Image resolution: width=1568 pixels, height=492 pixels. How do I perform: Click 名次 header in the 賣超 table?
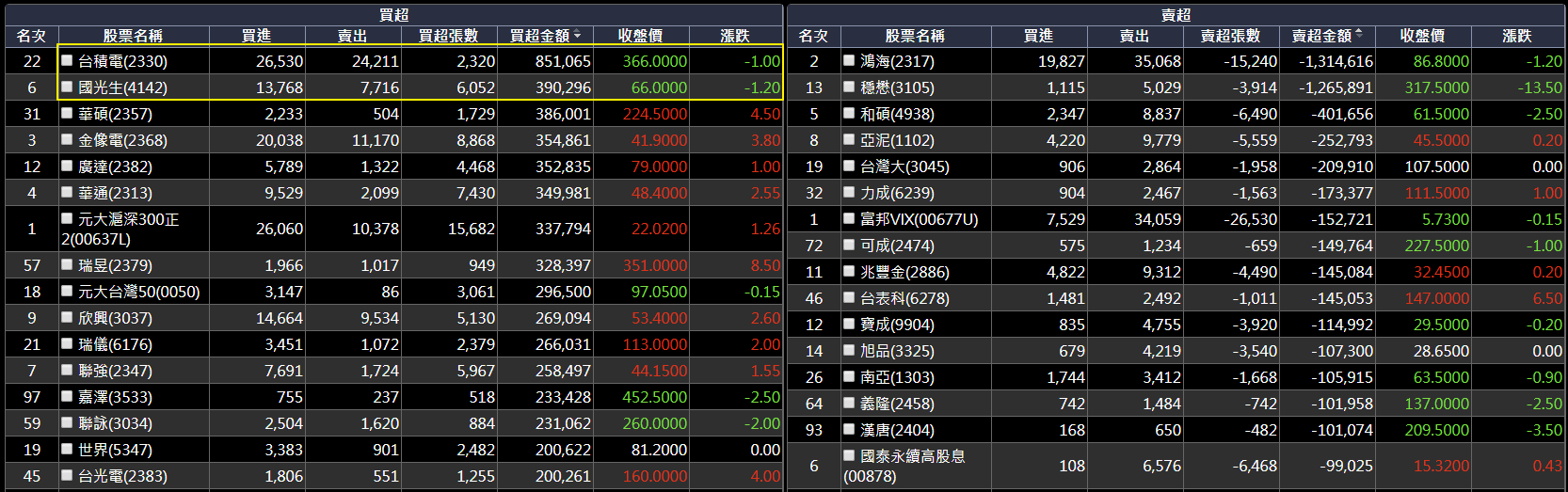tap(813, 36)
